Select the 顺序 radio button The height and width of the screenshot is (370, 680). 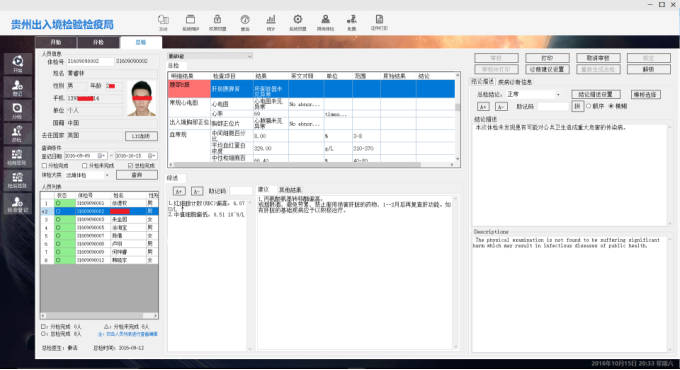click(x=588, y=106)
